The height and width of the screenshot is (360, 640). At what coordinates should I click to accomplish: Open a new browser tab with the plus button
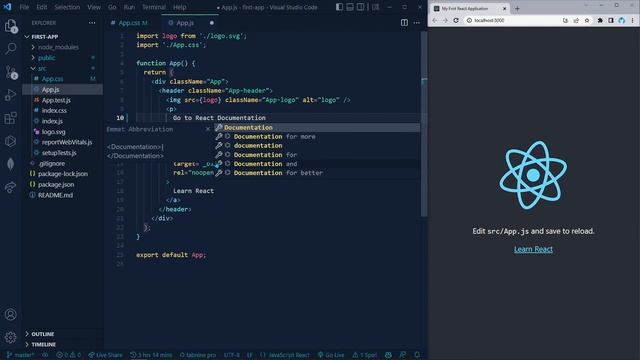517,9
